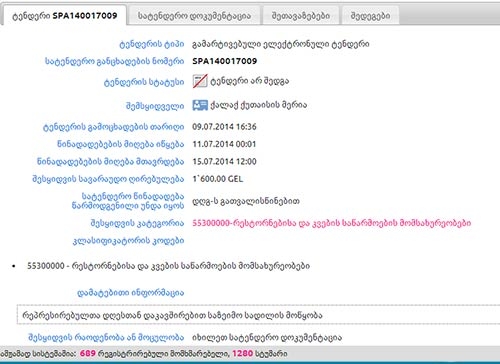The height and width of the screenshot is (364, 500).
Task: Select purchaser name ქალაქ ქუთაისის მერია
Action: [x=258, y=105]
